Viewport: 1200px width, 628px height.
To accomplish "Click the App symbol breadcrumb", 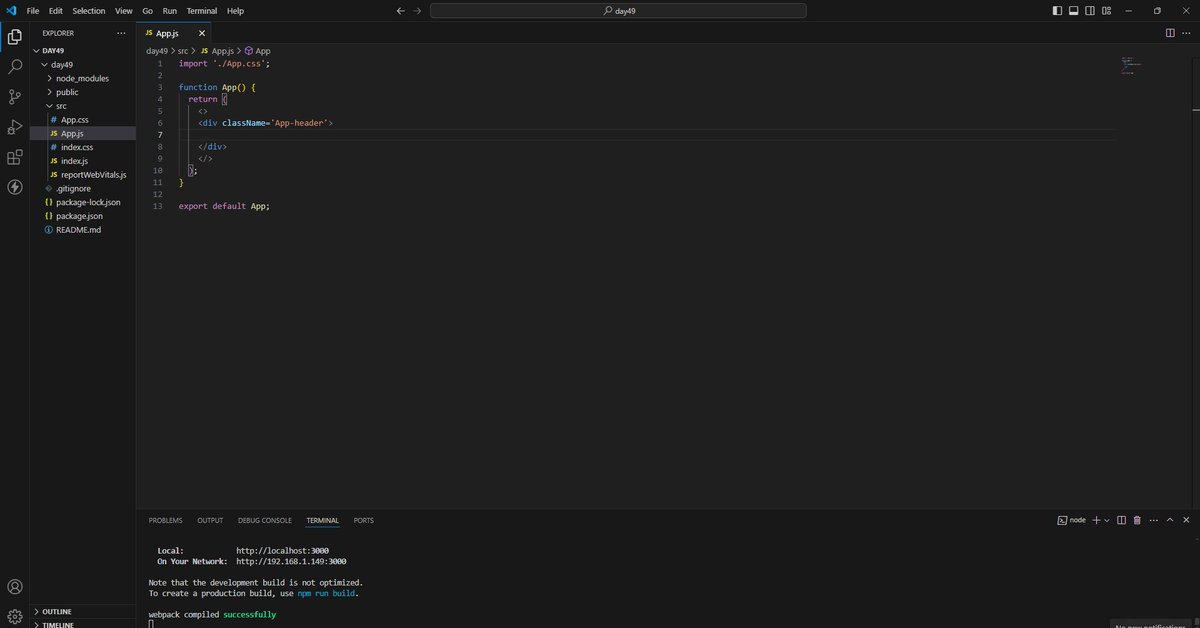I will coord(258,50).
